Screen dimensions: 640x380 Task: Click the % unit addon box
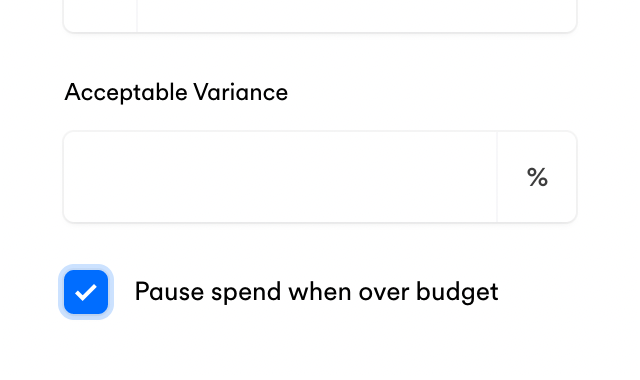537,177
